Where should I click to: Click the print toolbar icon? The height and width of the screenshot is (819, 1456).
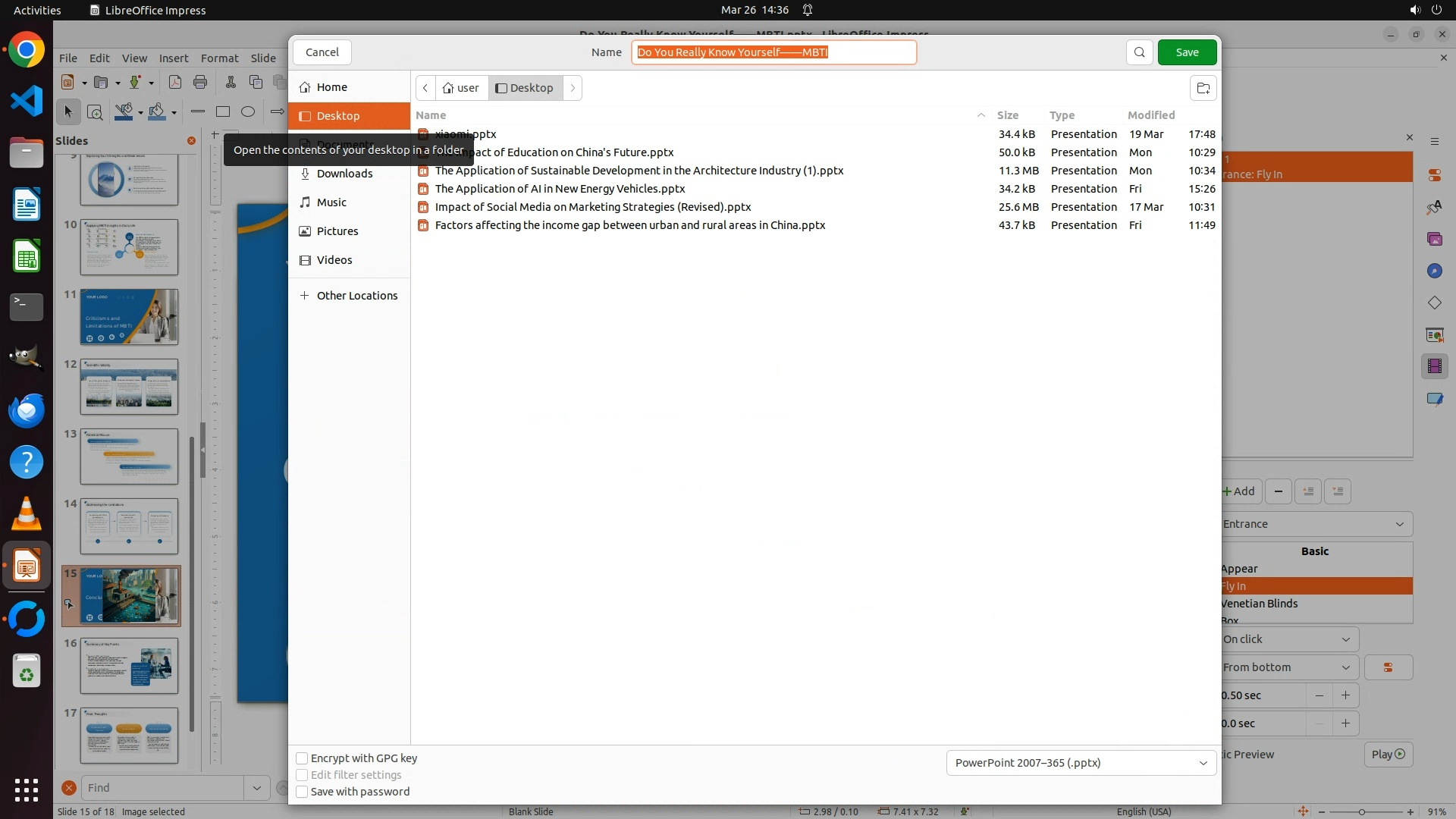[x=200, y=82]
